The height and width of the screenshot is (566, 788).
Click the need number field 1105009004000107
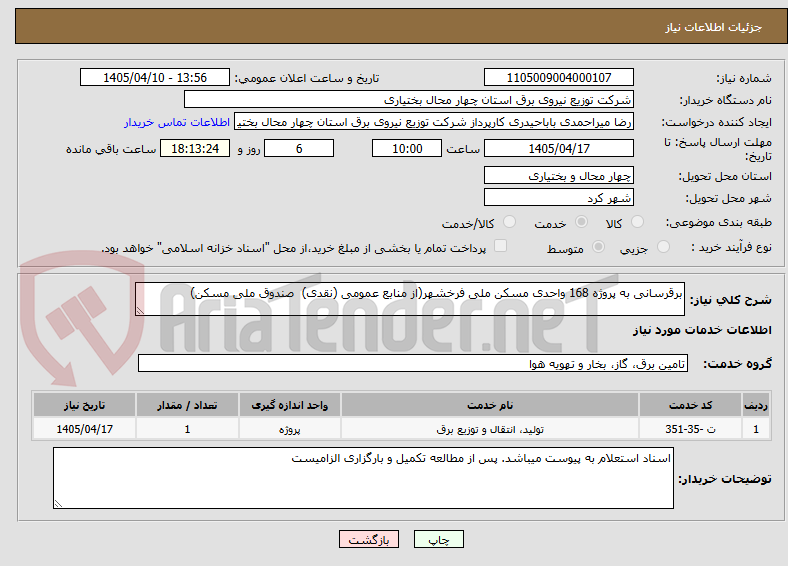click(x=559, y=77)
